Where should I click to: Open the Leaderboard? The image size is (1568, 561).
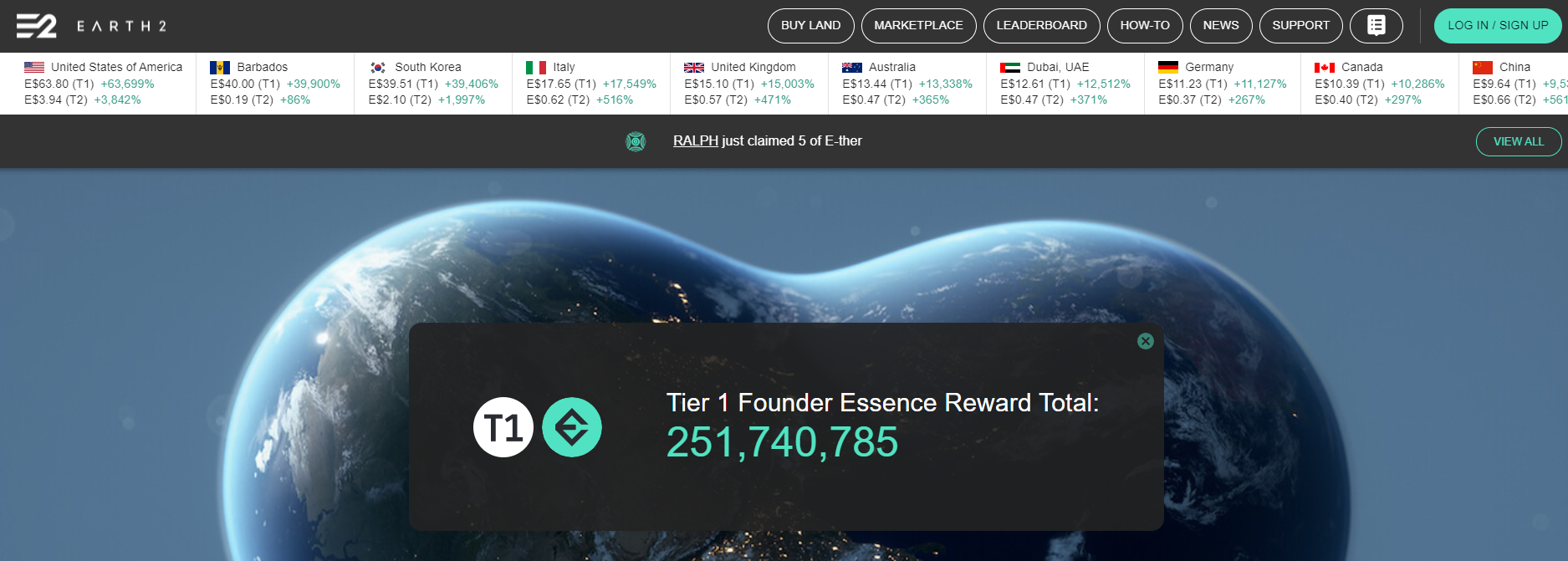click(x=1041, y=26)
